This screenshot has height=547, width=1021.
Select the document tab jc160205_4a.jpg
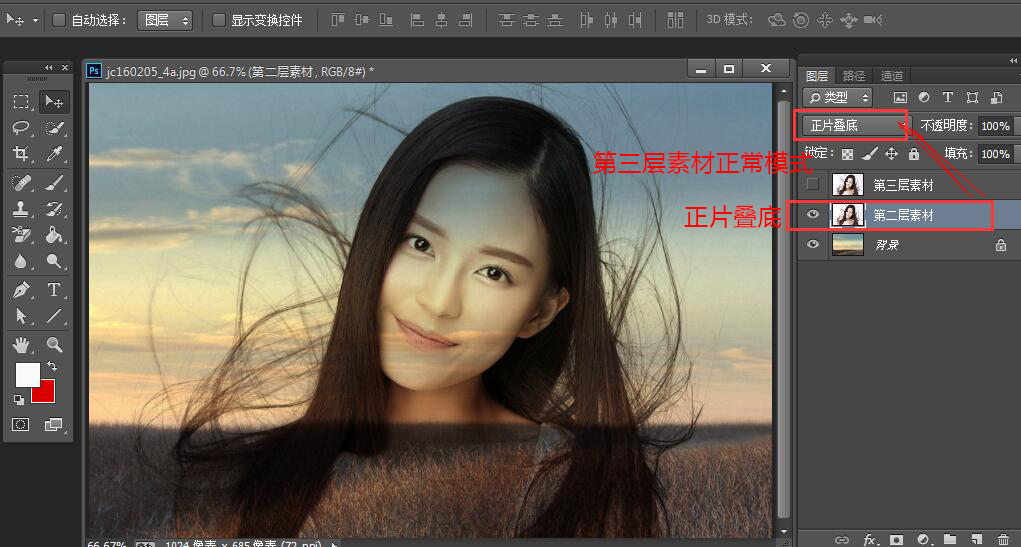[240, 71]
